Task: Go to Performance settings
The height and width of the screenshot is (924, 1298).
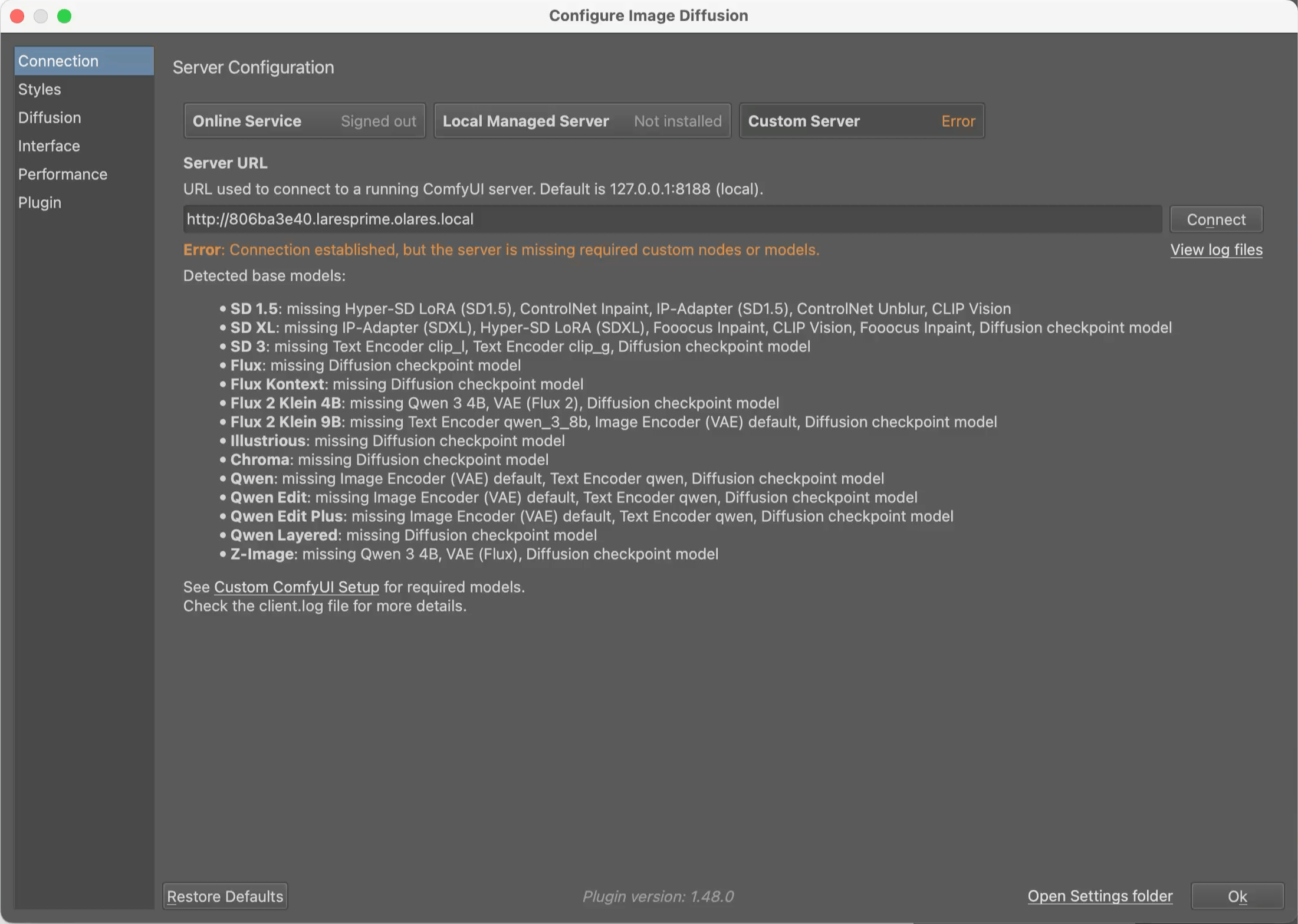Action: pyautogui.click(x=63, y=174)
